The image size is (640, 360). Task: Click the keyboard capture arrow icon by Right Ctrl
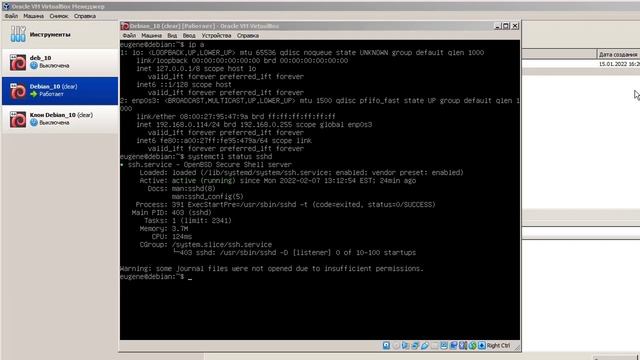(482, 345)
